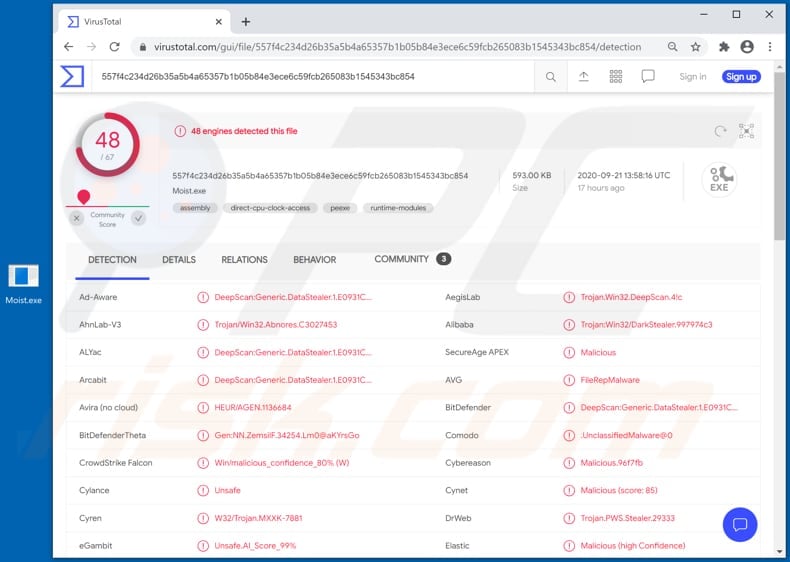Click the Sign in link
Screen dimensions: 790x562
pos(693,77)
